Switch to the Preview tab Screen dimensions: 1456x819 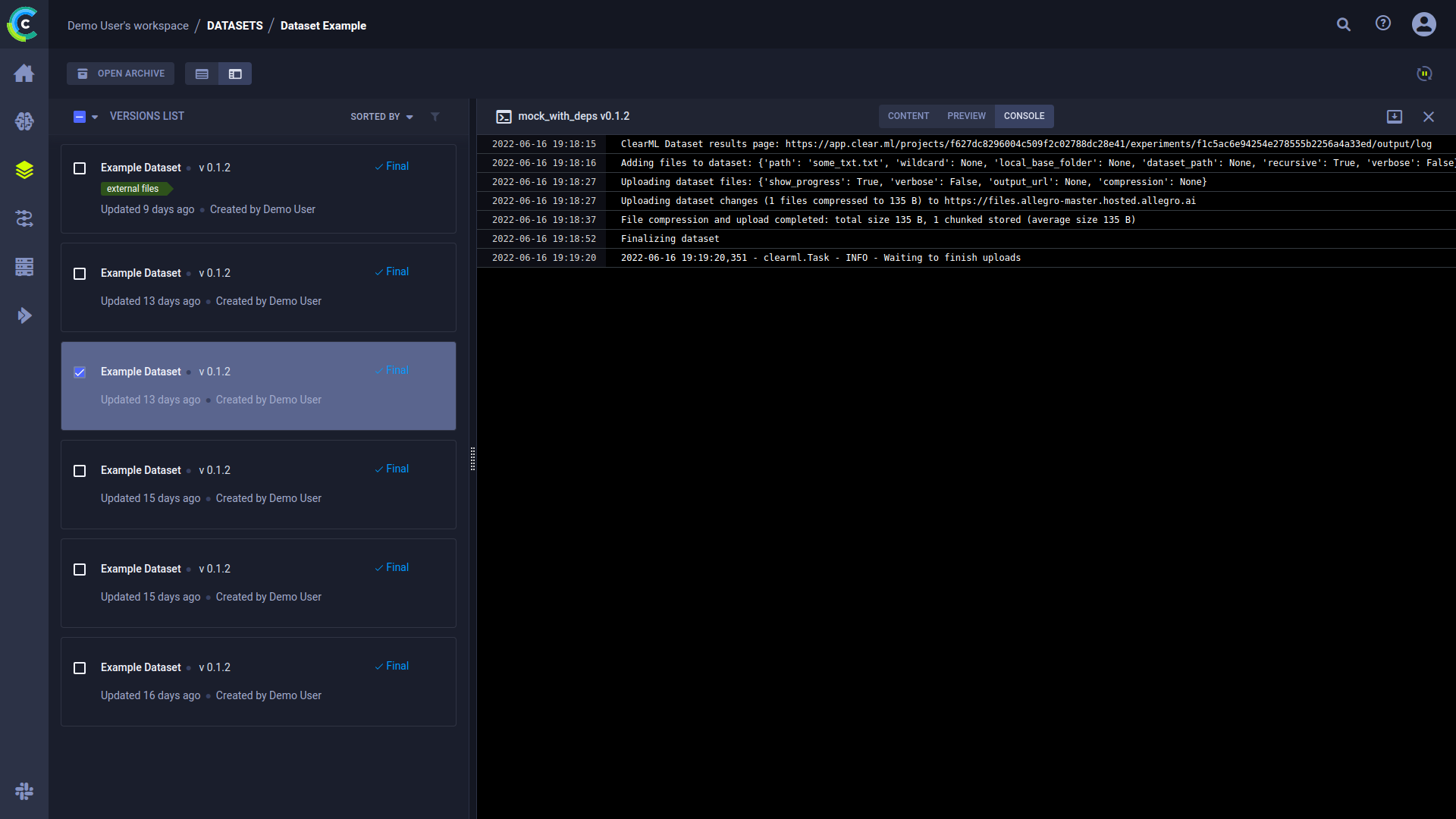(966, 116)
